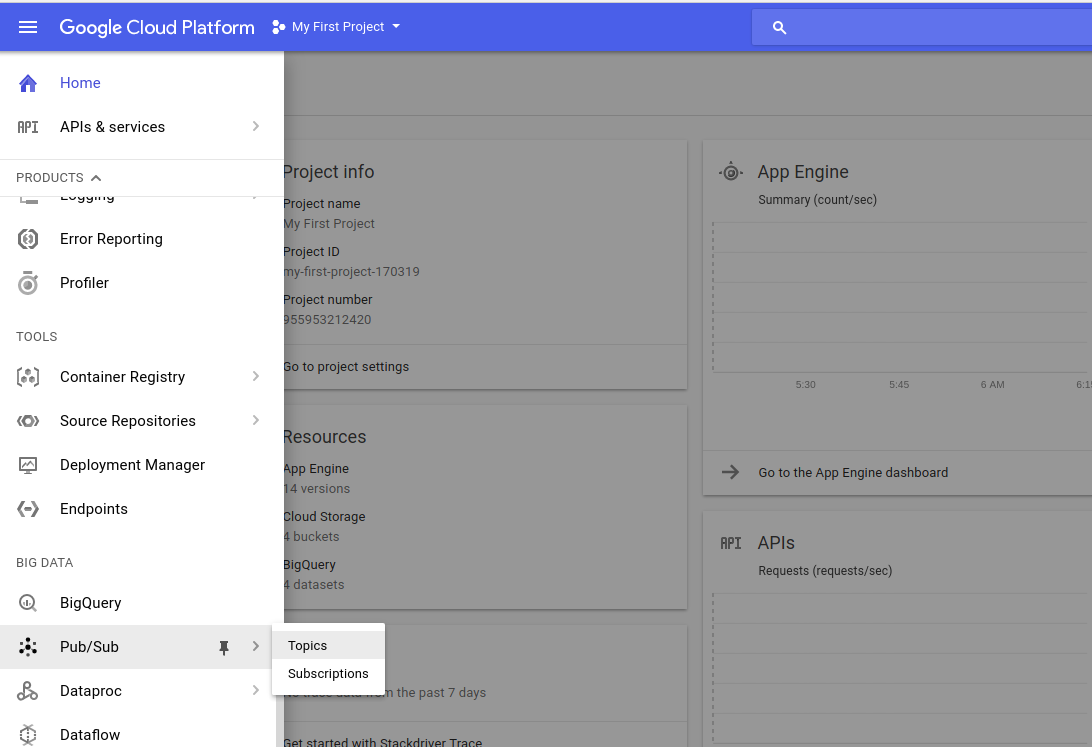Click the '4 buckets' text
This screenshot has width=1092, height=747.
point(311,537)
